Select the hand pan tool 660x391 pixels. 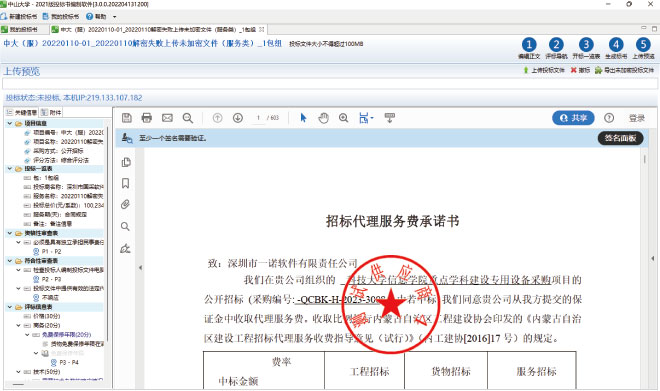[323, 118]
